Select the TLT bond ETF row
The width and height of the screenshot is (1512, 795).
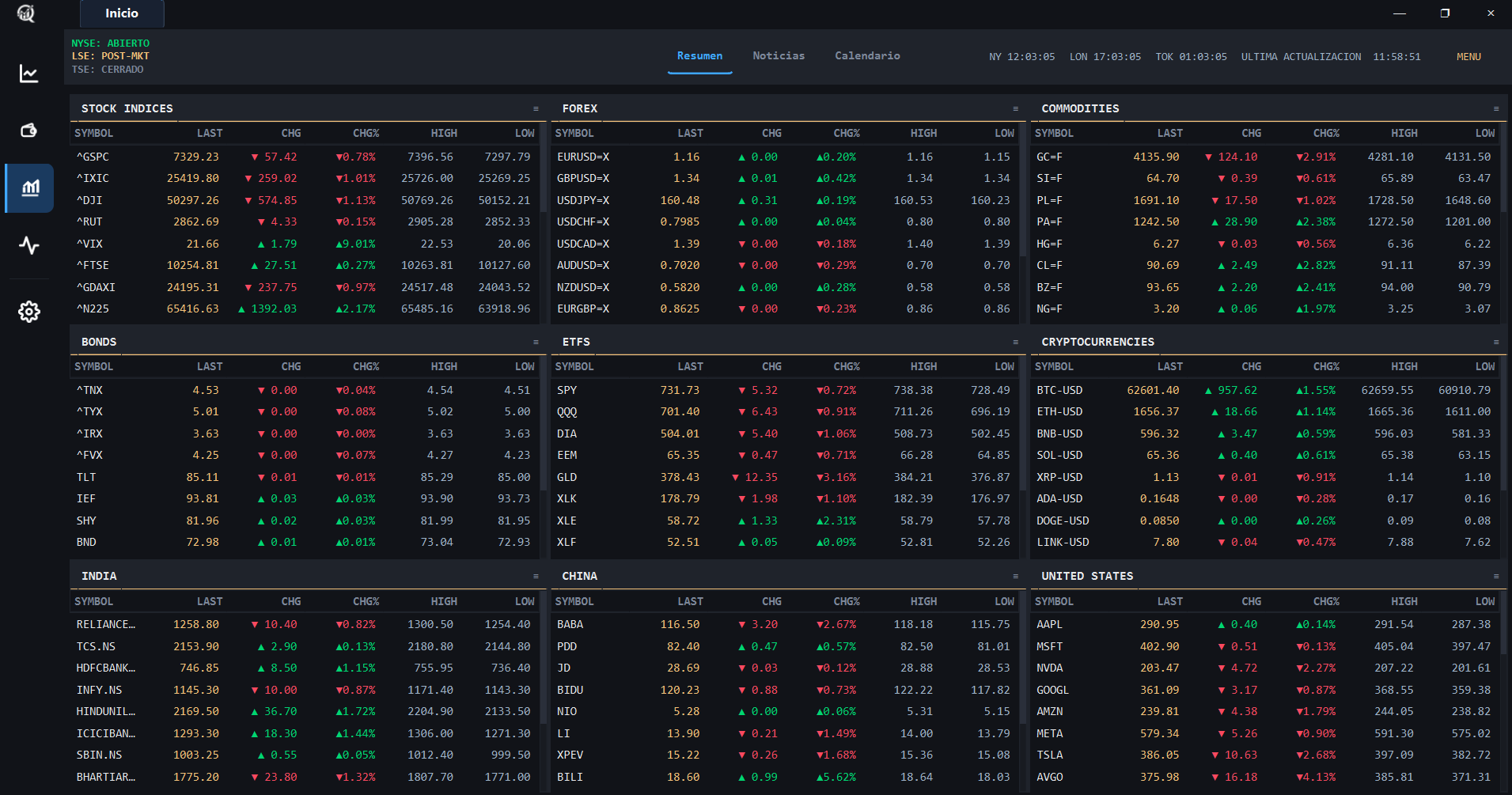point(305,477)
